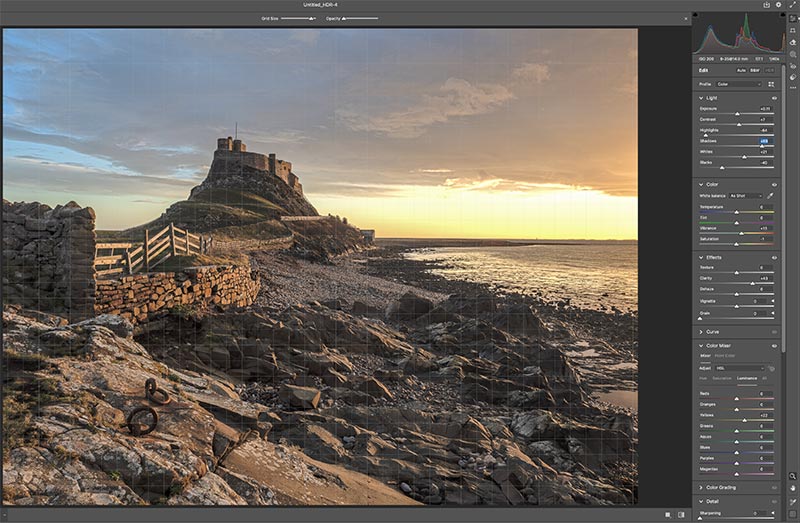The image size is (800, 523).
Task: Select the Crop and Rotate tool
Action: pyautogui.click(x=793, y=30)
